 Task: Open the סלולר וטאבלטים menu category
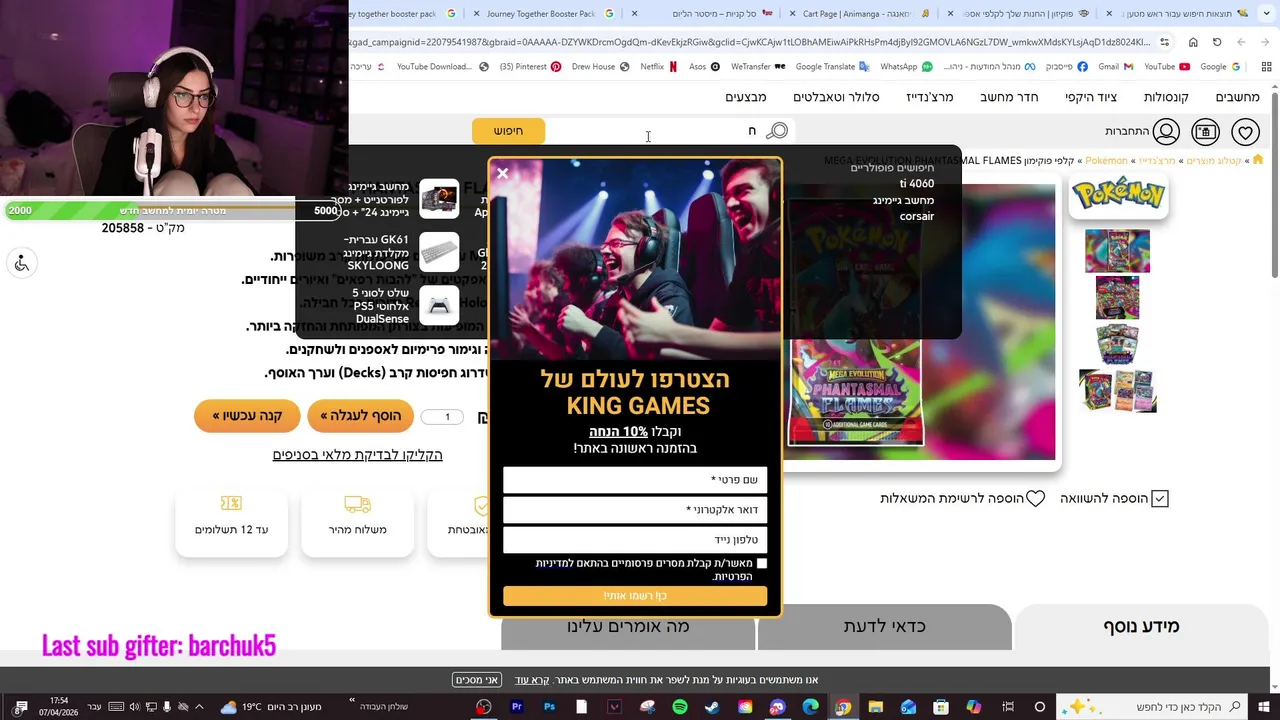(x=836, y=97)
